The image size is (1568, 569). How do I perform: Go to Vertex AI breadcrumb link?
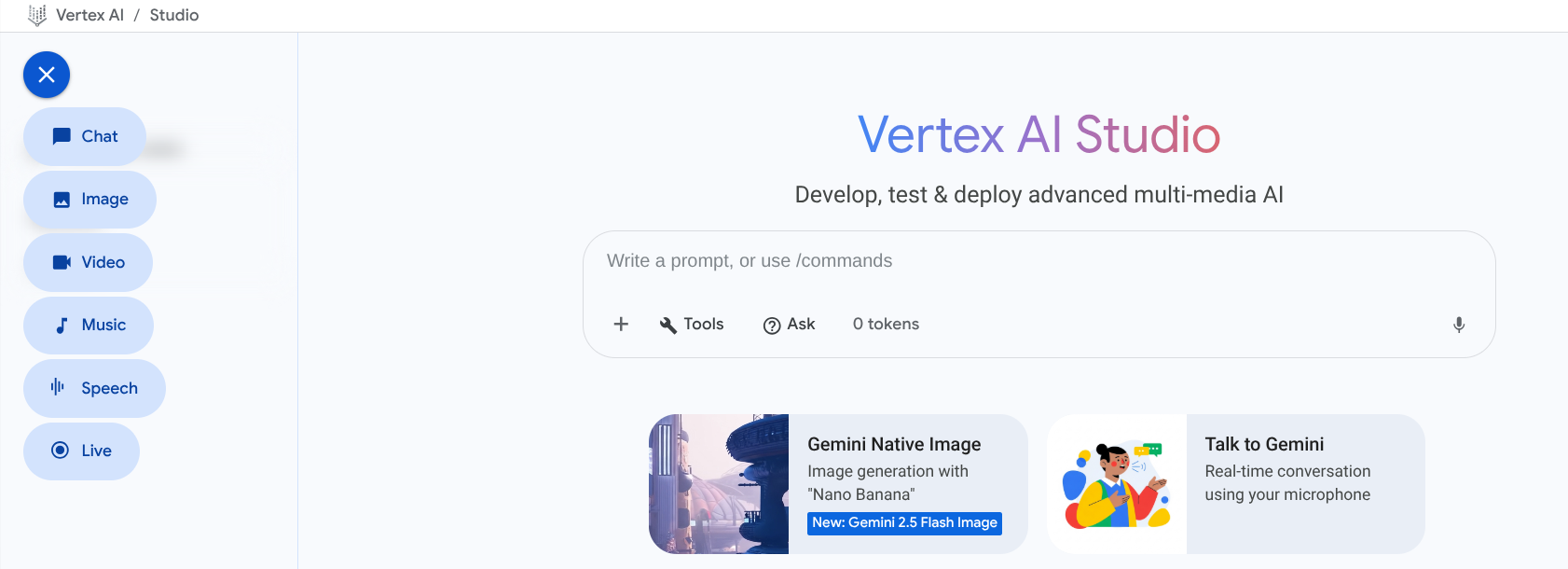point(89,15)
